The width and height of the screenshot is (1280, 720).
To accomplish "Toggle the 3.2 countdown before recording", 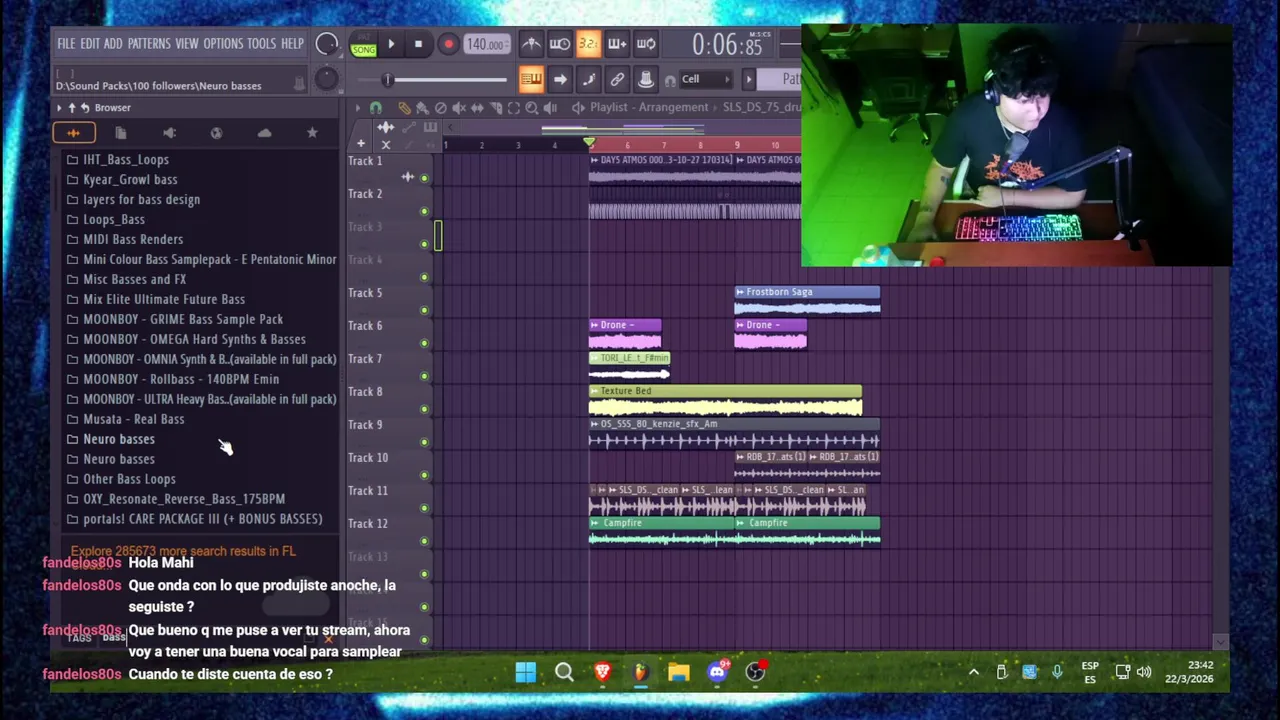I will (x=588, y=44).
